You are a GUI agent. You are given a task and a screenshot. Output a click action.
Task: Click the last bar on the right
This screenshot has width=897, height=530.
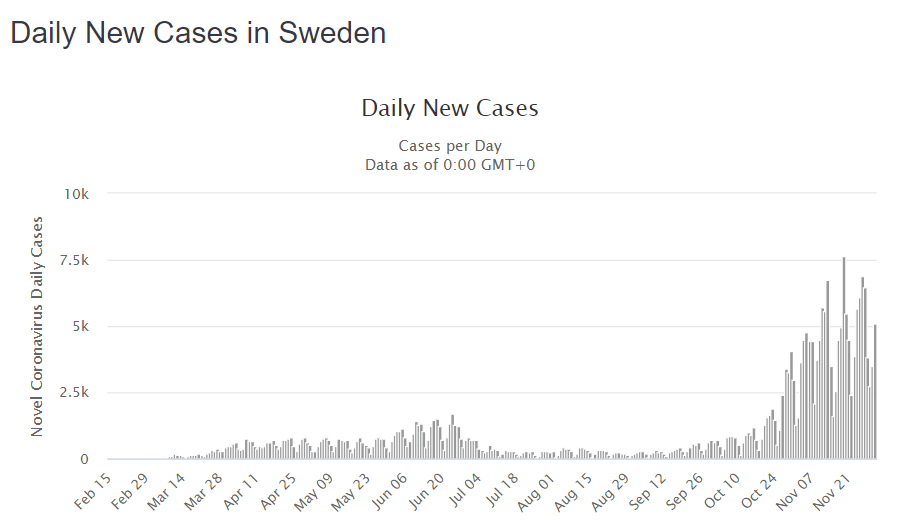point(875,392)
